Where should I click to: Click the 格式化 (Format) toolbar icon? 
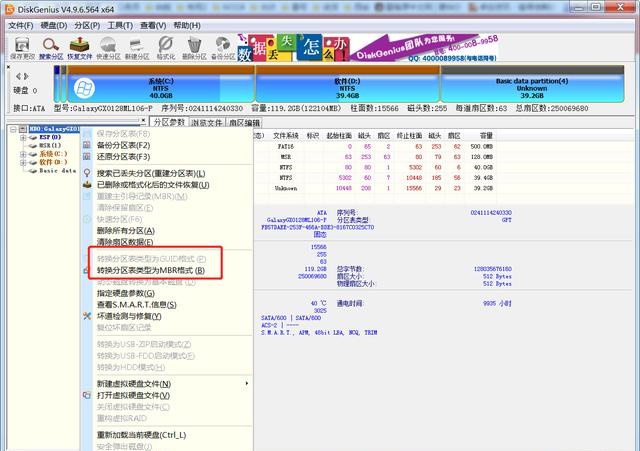pyautogui.click(x=166, y=48)
